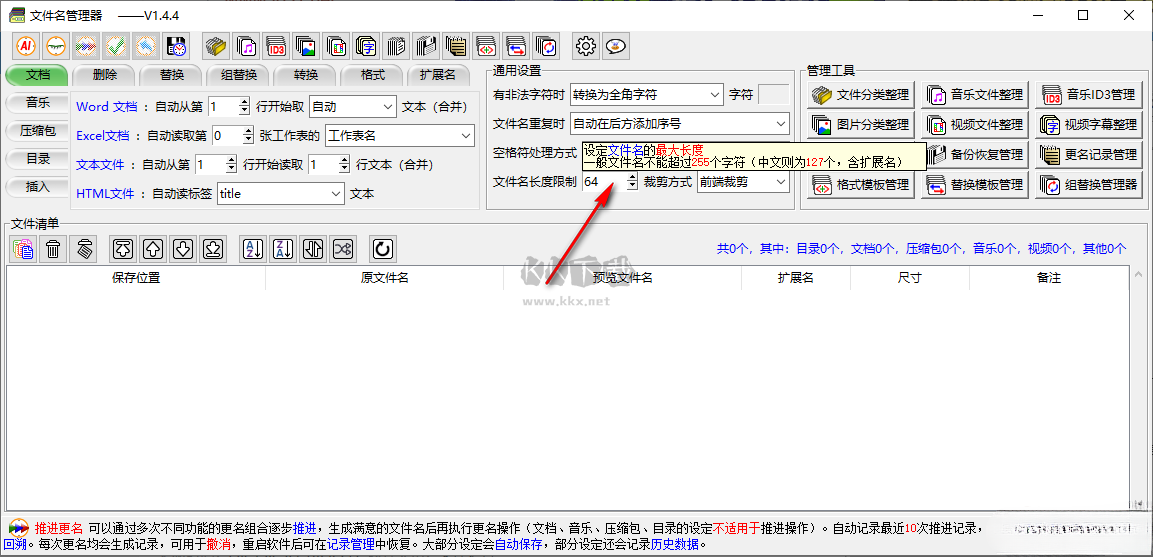The width and height of the screenshot is (1153, 557).
Task: Click the 文件分类整理 button
Action: pos(862,95)
